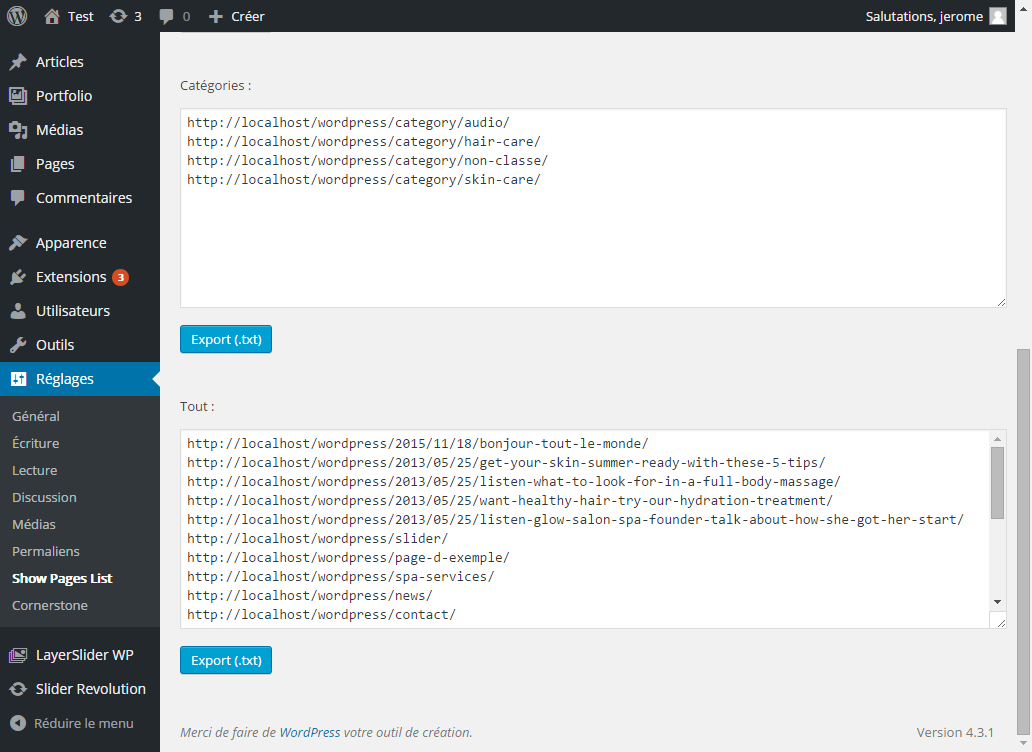Click the Tout export .txt button

click(x=226, y=660)
